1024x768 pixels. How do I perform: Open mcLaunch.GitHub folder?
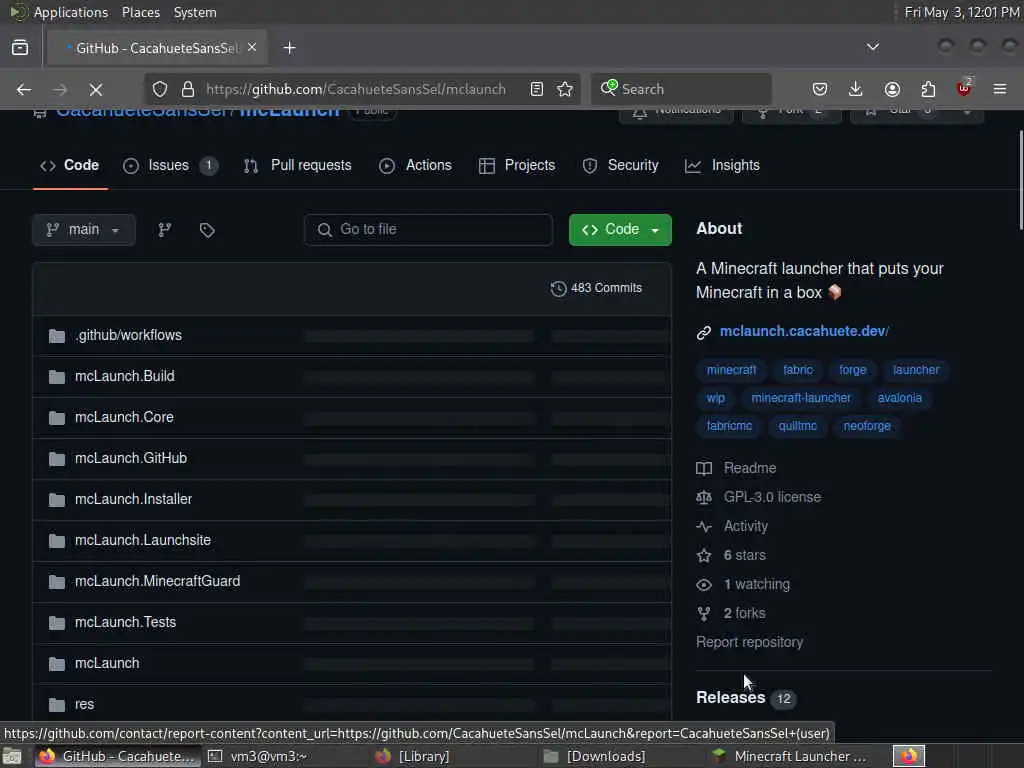tap(131, 458)
